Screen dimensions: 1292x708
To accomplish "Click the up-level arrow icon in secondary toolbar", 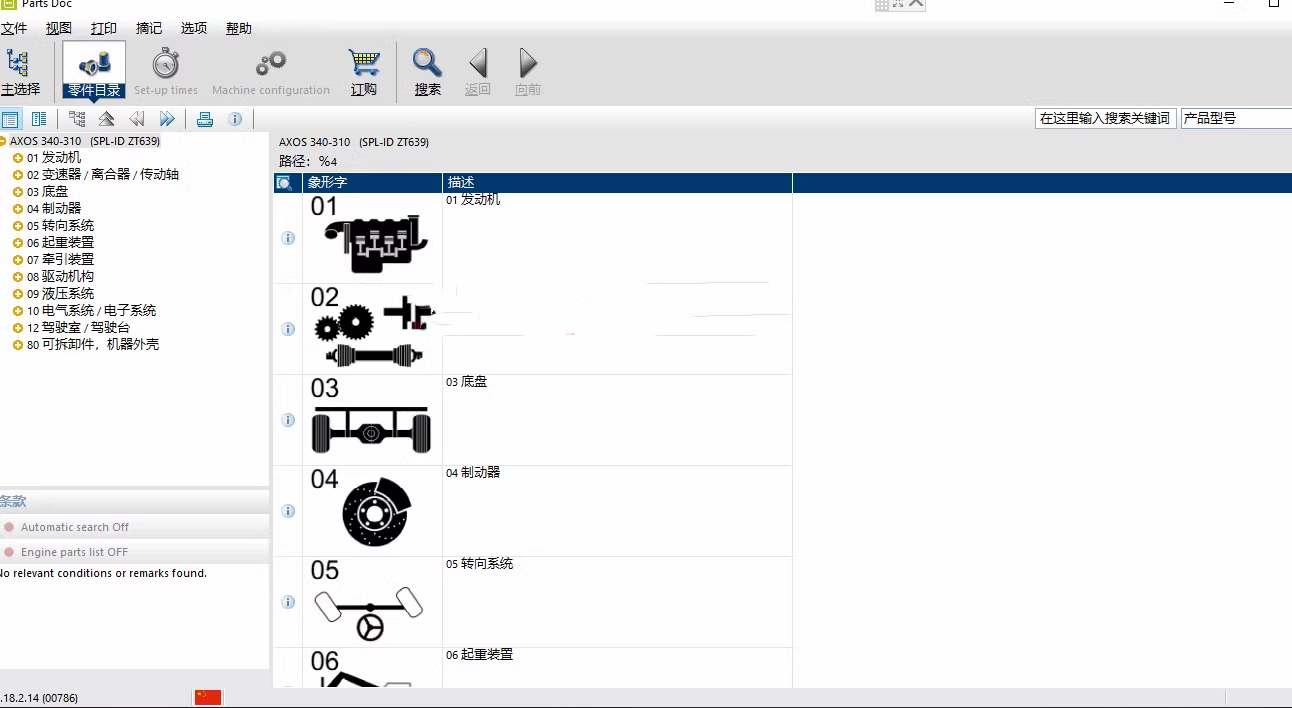I will click(107, 119).
